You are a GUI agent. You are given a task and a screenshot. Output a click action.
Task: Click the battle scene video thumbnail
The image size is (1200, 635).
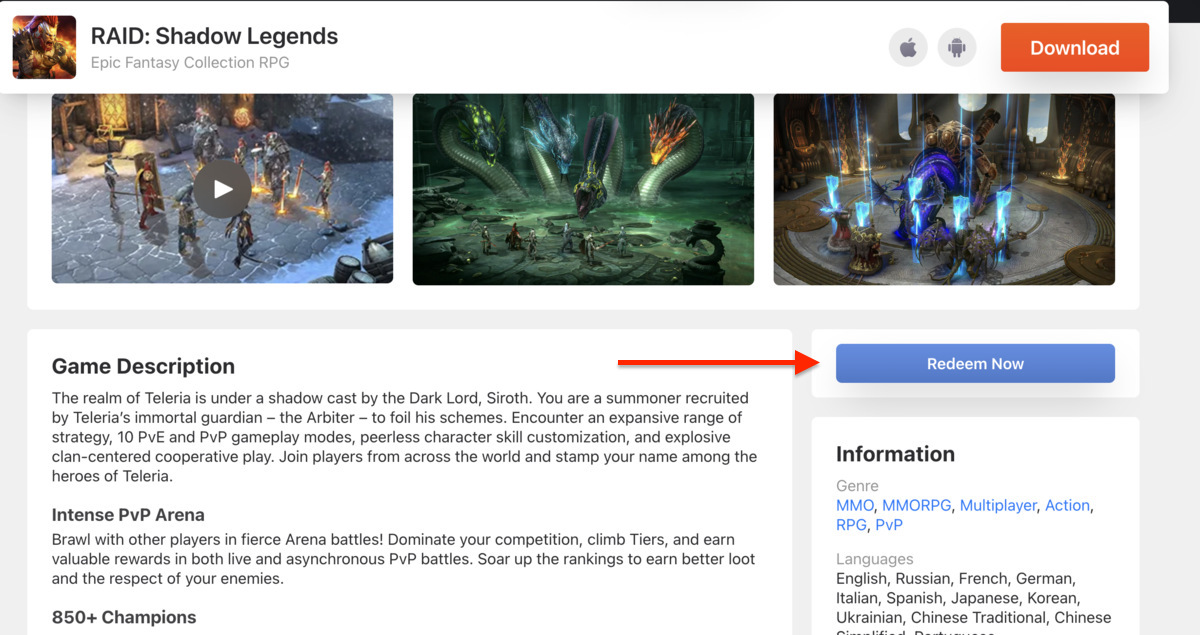(221, 188)
